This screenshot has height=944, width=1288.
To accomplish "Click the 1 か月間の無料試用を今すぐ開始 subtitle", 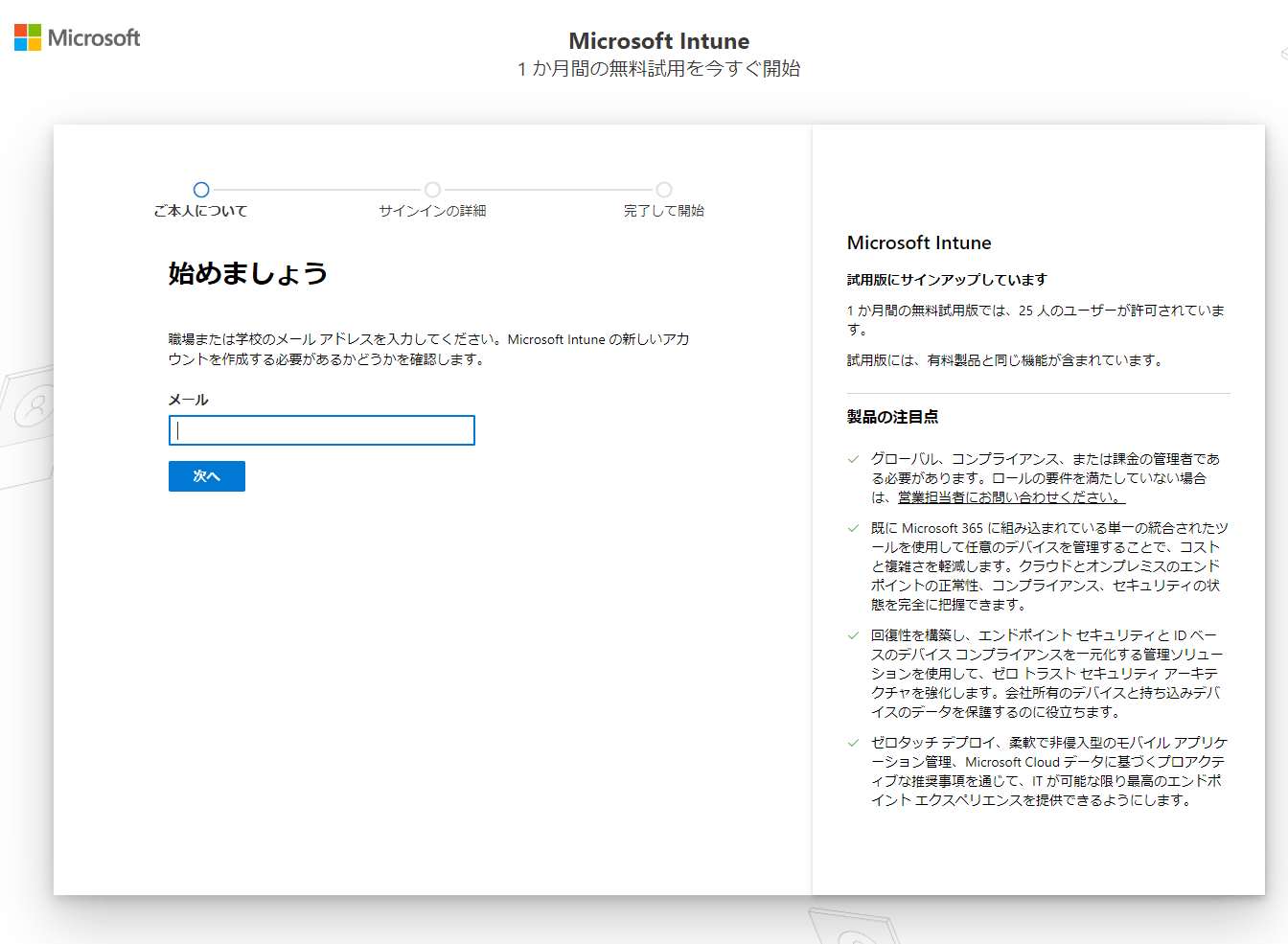I will [x=659, y=69].
